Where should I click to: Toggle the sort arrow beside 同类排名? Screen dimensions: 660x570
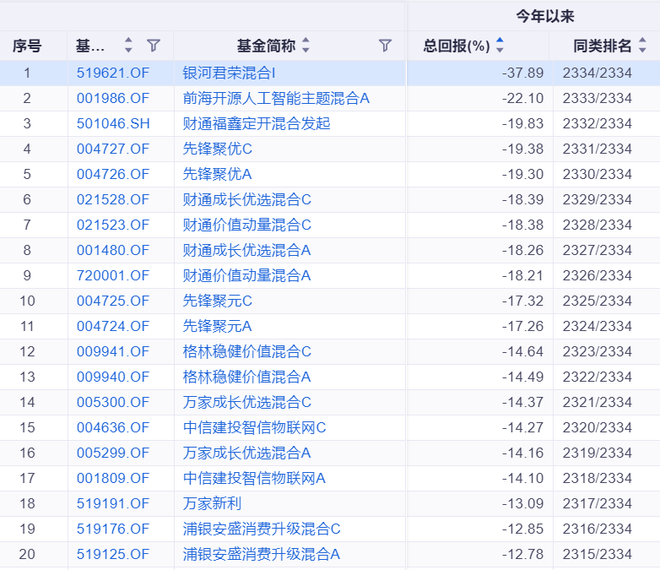point(641,46)
